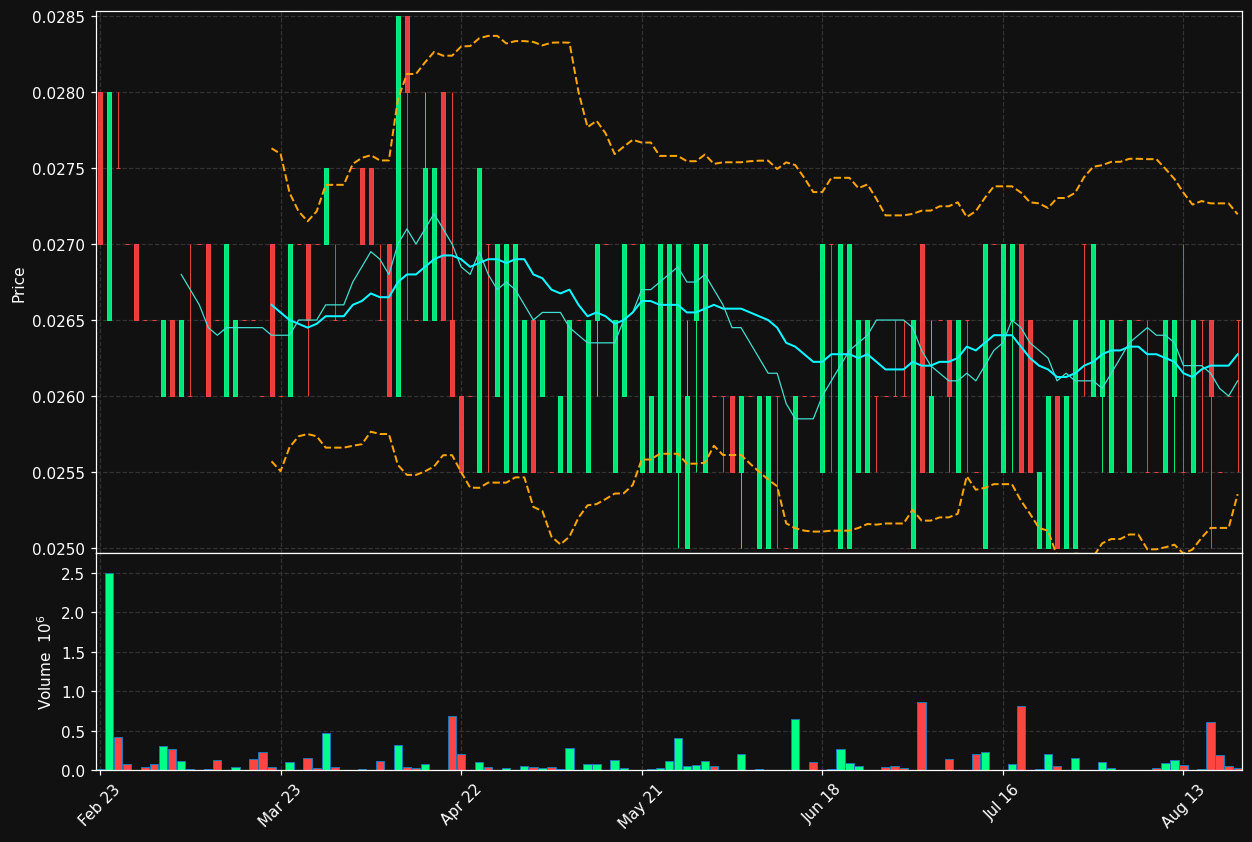
Task: Click the 0.0285 price axis label
Action: (x=60, y=17)
